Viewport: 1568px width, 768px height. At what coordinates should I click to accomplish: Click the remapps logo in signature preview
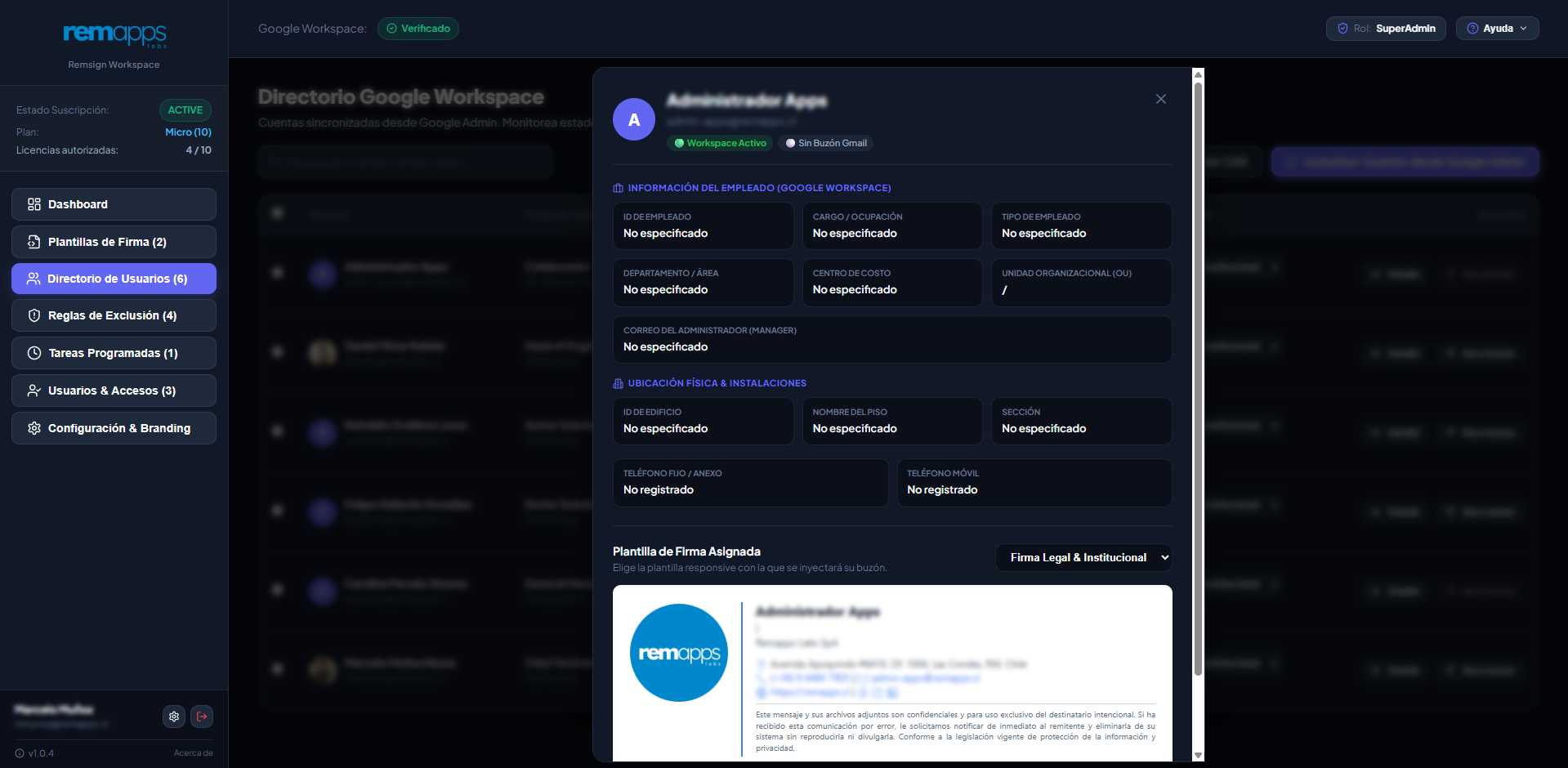point(679,653)
